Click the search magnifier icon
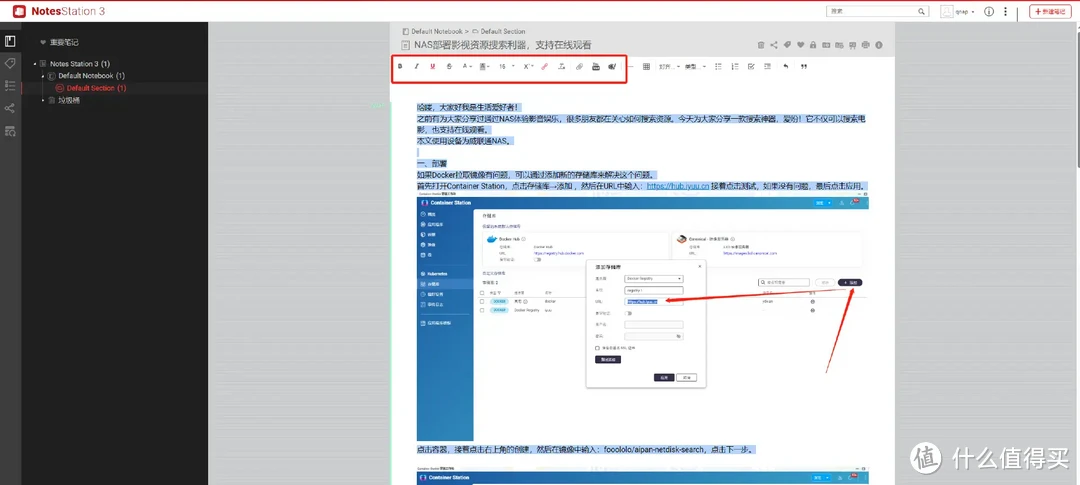This screenshot has height=485, width=1080. point(922,12)
